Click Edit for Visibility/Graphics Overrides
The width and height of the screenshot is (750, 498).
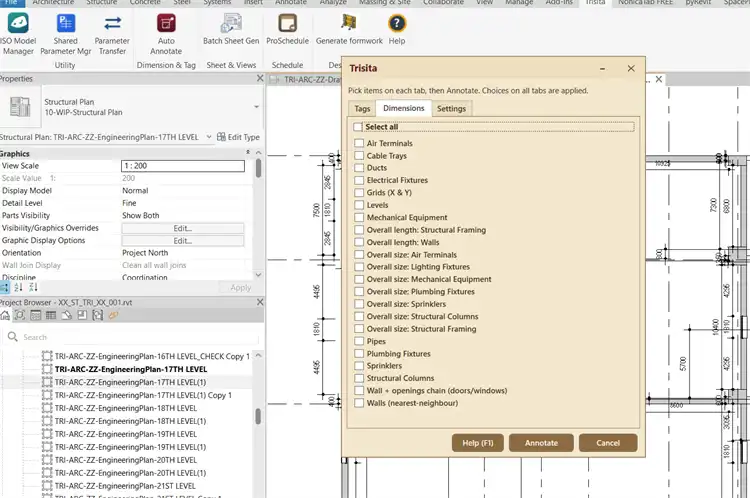point(183,228)
